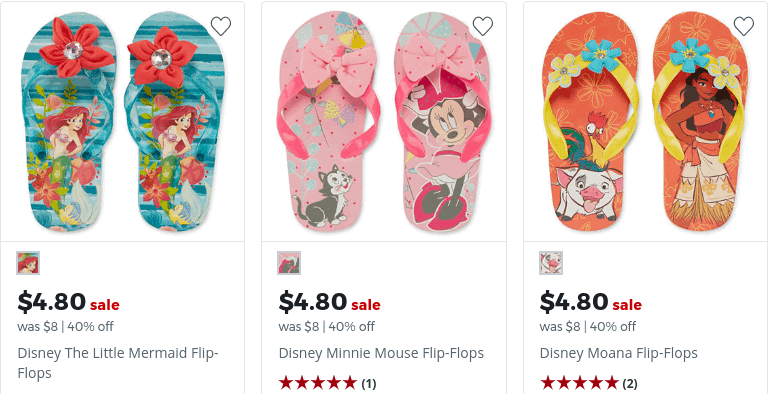776x394 pixels.
Task: Select the Minnie Mouse color swatch
Action: tap(289, 263)
